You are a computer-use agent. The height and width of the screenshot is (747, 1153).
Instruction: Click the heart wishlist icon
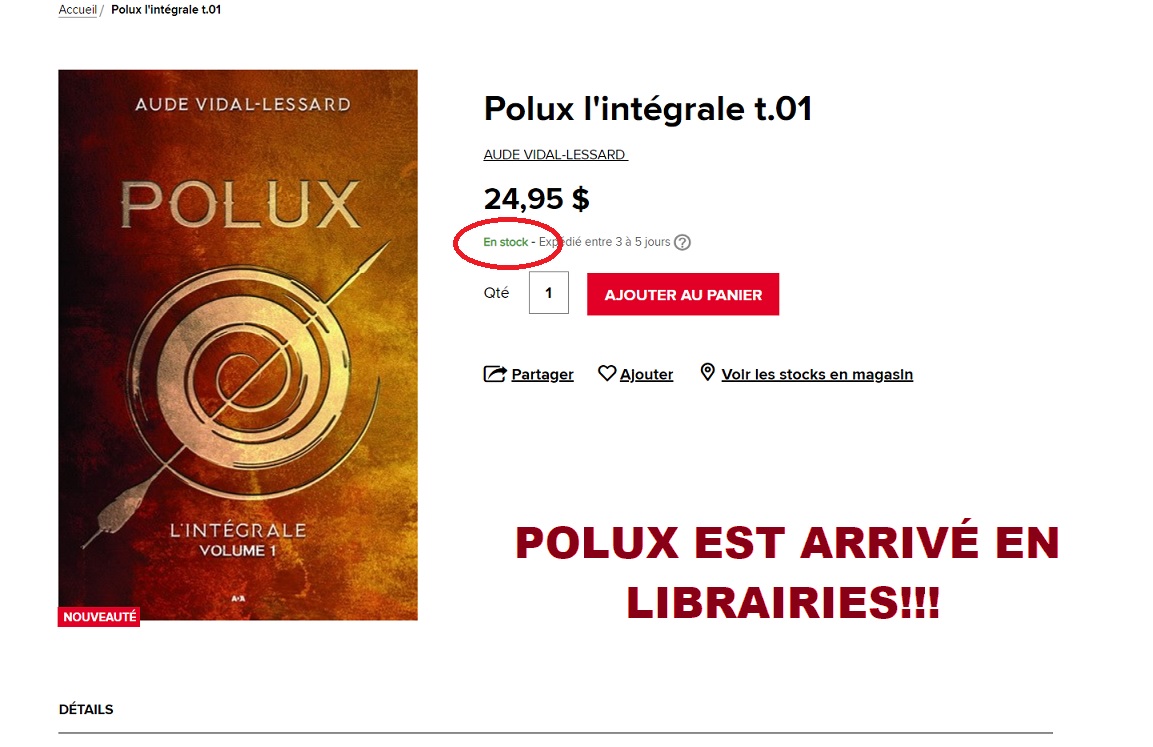pos(607,374)
